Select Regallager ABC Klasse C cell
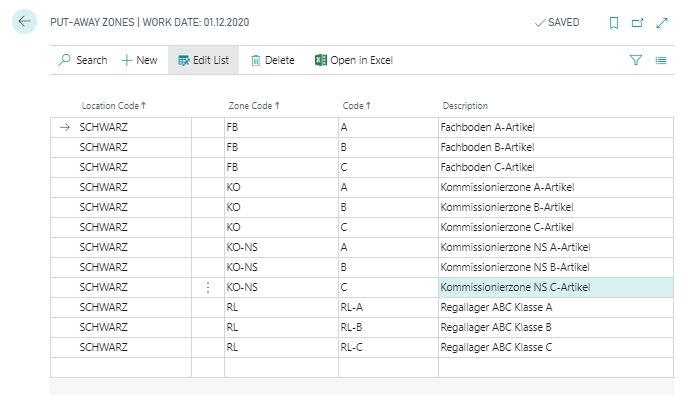The width and height of the screenshot is (694, 395). coord(555,347)
